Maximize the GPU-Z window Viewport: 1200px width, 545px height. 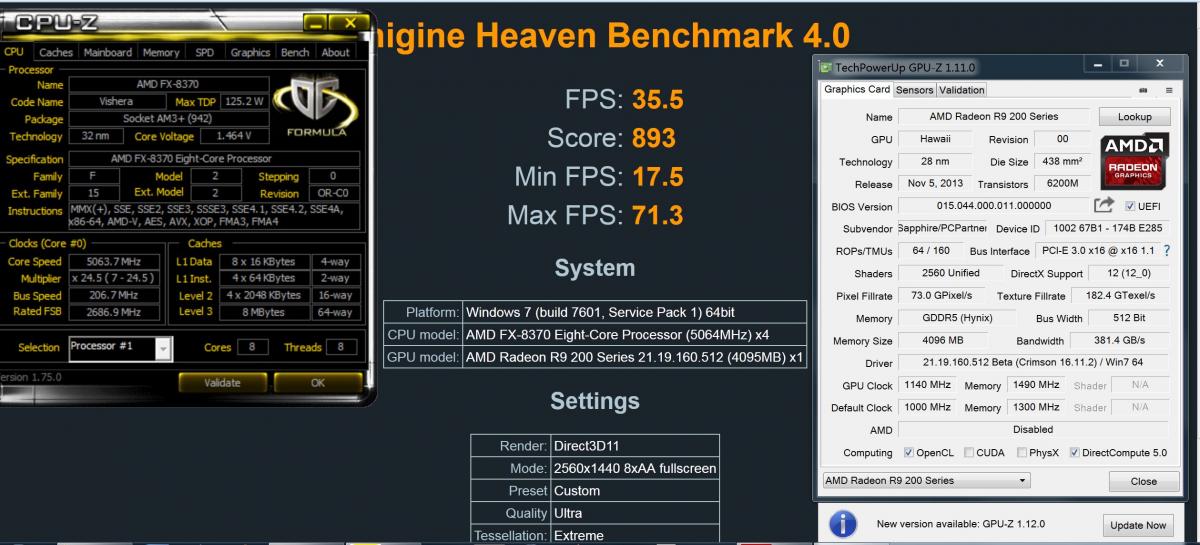click(1124, 64)
